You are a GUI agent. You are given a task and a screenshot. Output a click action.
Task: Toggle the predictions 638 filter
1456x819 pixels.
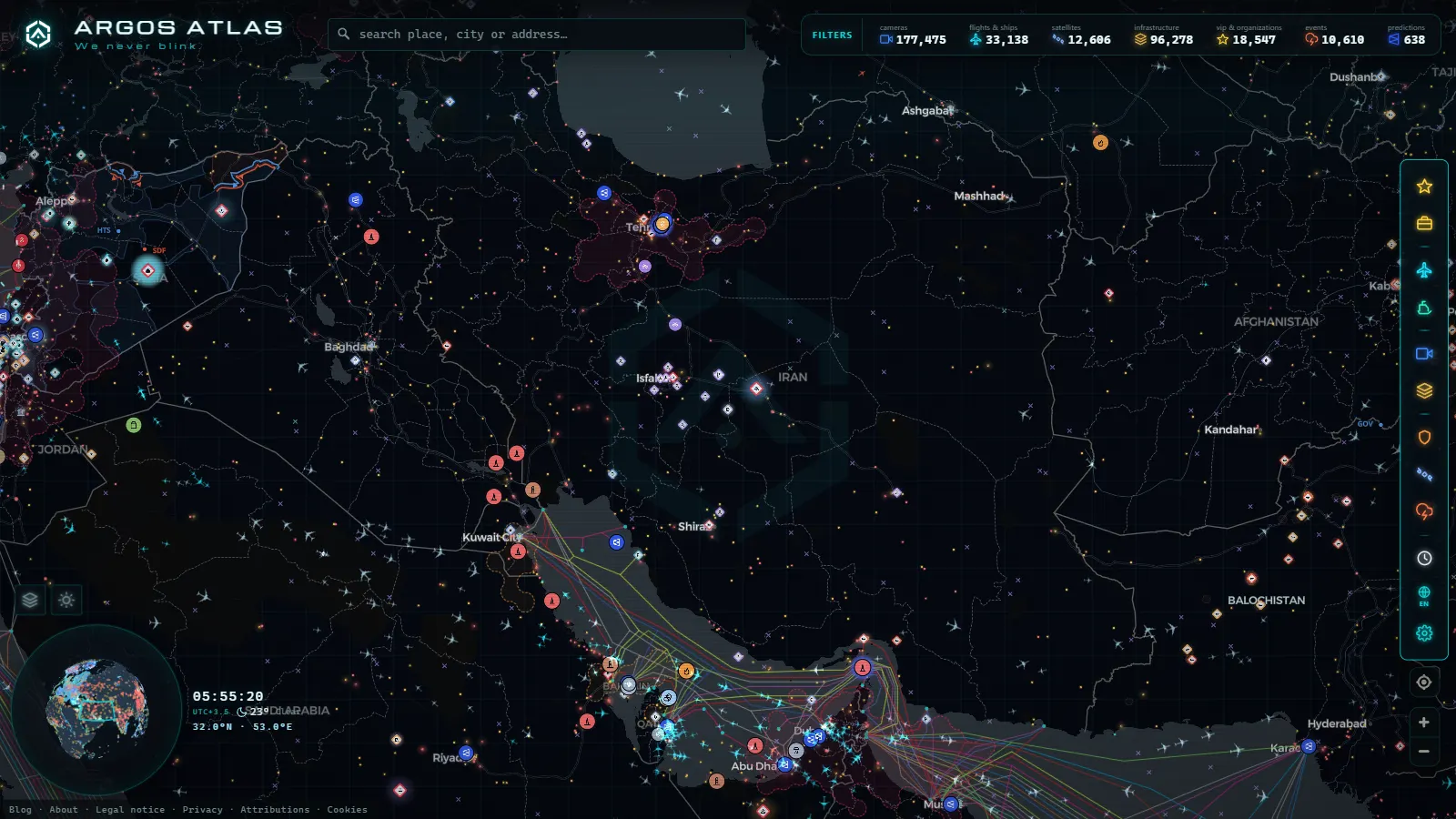(x=1407, y=35)
